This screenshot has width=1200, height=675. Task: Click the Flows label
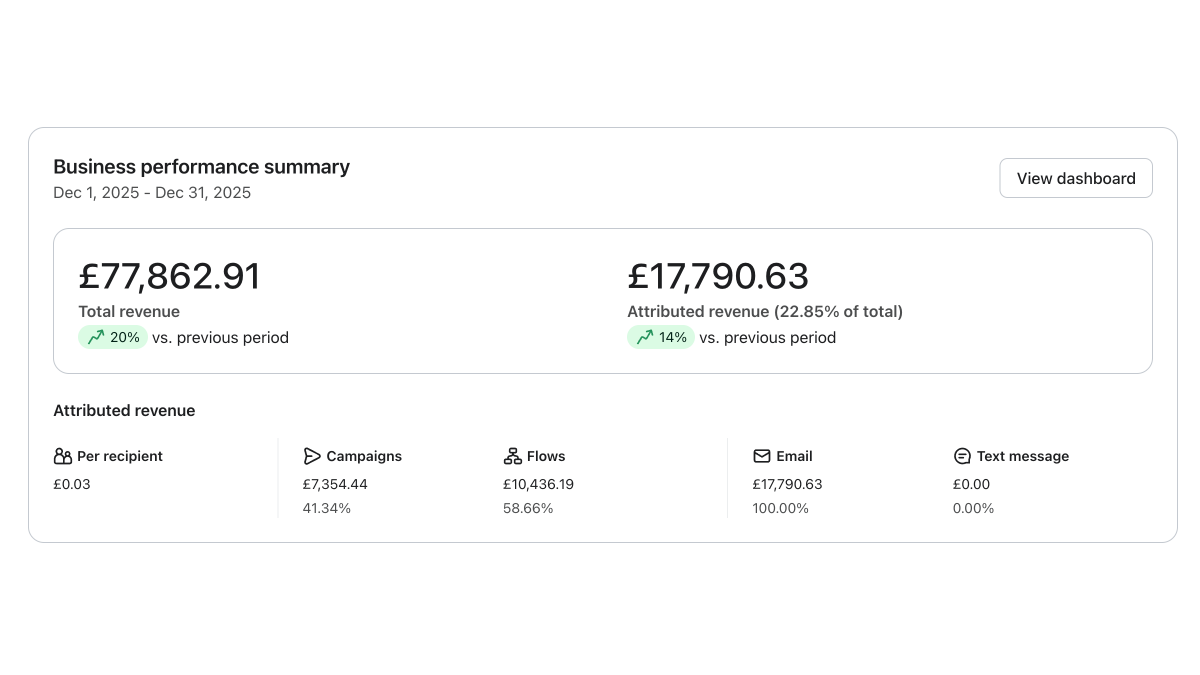(546, 456)
